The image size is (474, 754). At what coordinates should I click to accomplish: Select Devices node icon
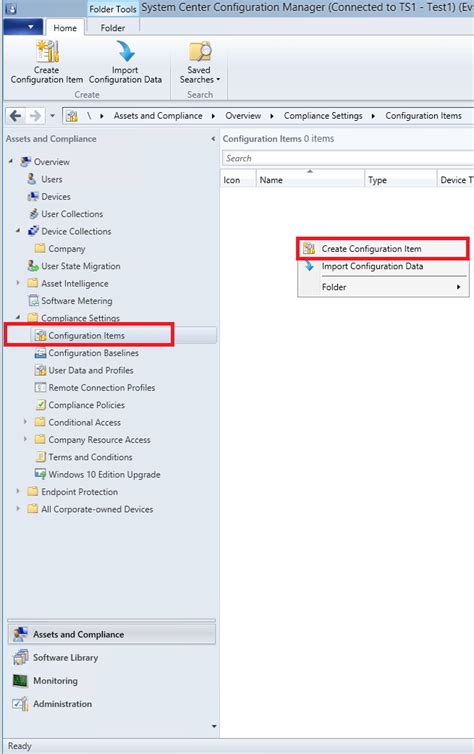tap(33, 196)
